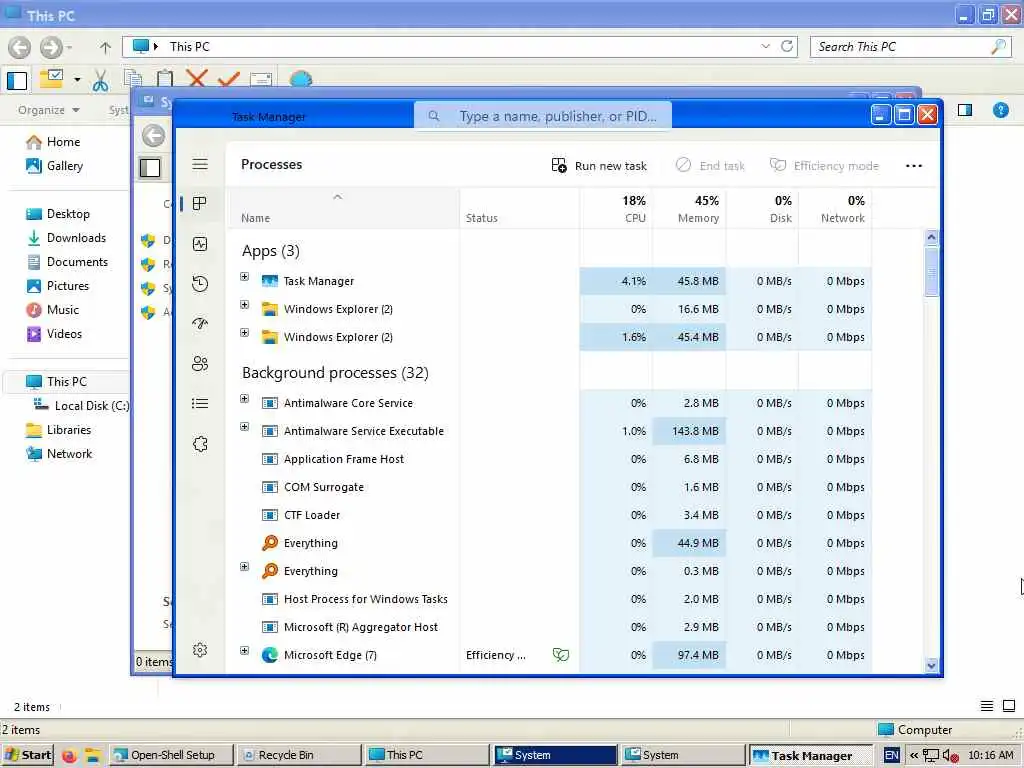Expand Microsoft Edge (7) row
1024x768 pixels.
[x=244, y=651]
